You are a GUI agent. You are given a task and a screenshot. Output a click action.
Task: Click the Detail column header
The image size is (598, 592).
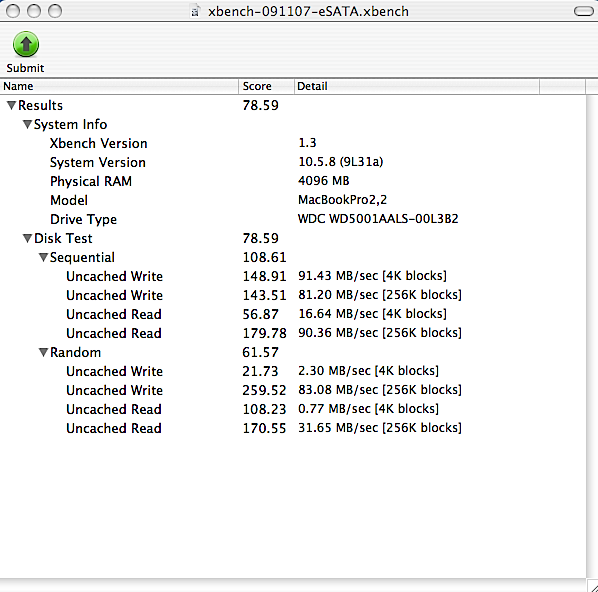[x=416, y=86]
